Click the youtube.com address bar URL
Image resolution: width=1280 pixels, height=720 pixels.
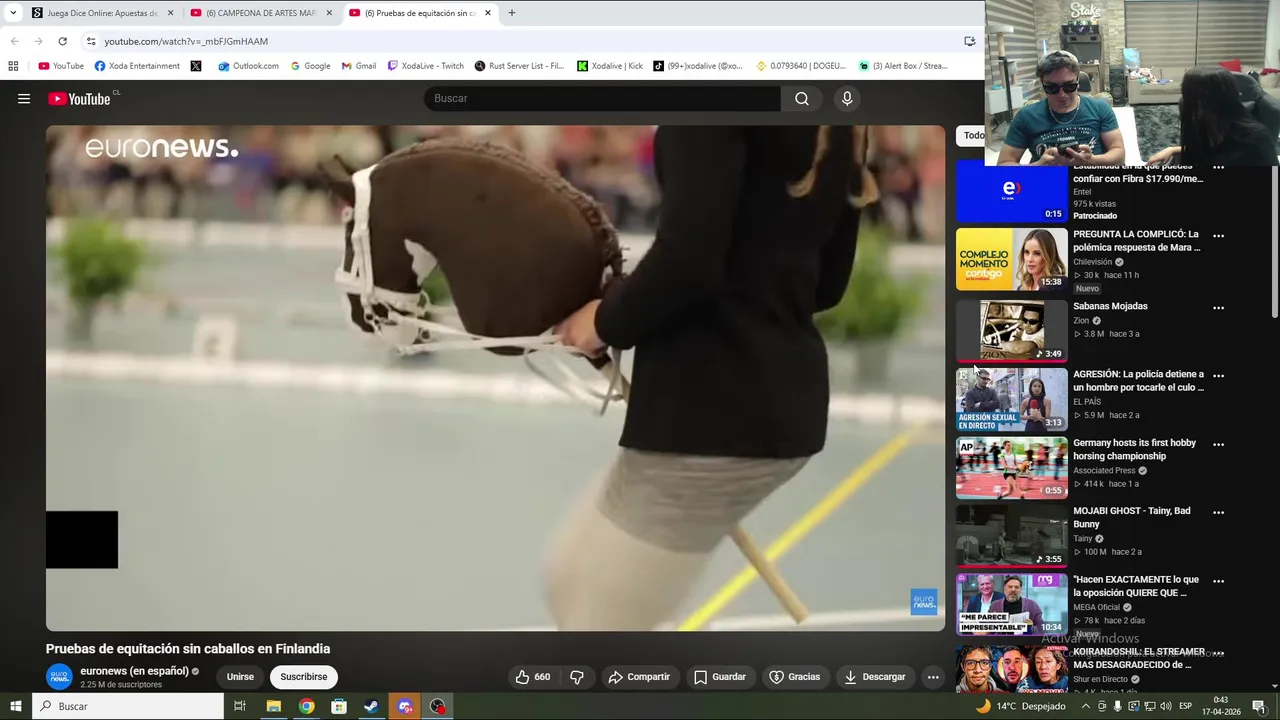(x=186, y=41)
